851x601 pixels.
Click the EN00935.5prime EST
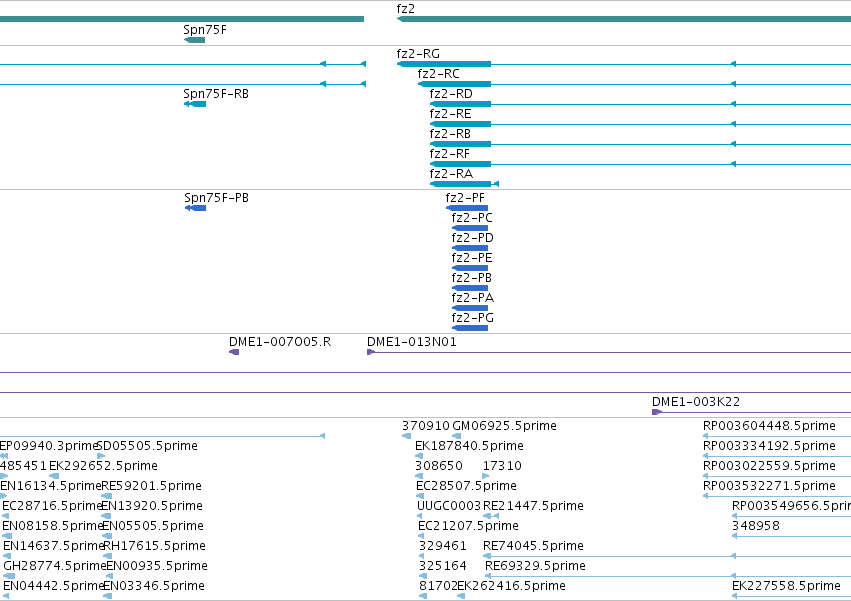tap(111, 576)
